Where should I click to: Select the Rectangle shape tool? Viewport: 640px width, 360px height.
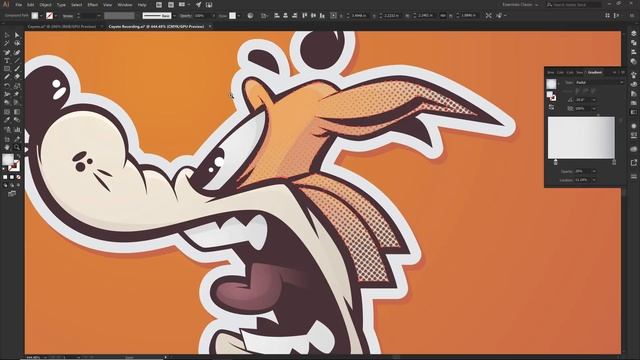click(7, 69)
